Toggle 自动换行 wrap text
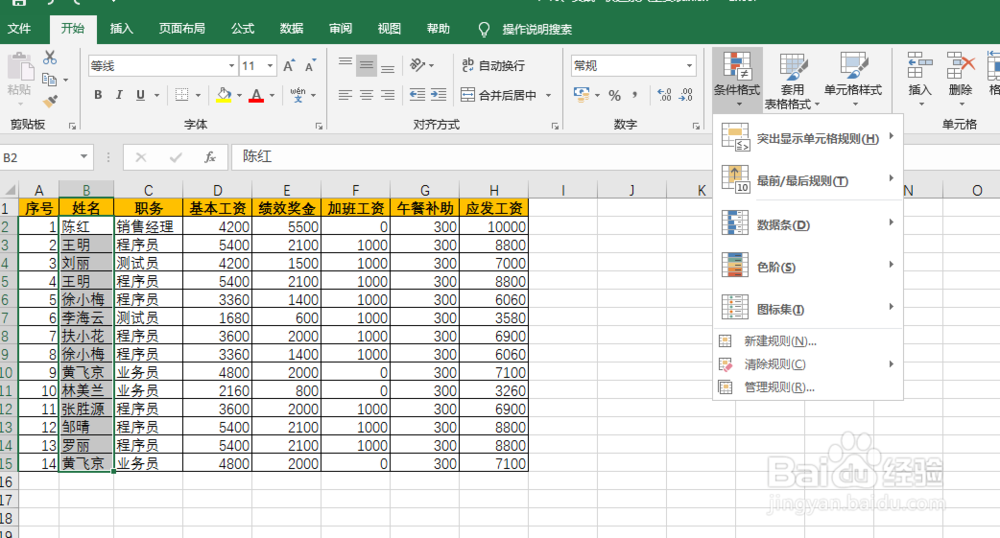Viewport: 1000px width, 538px height. [x=493, y=66]
